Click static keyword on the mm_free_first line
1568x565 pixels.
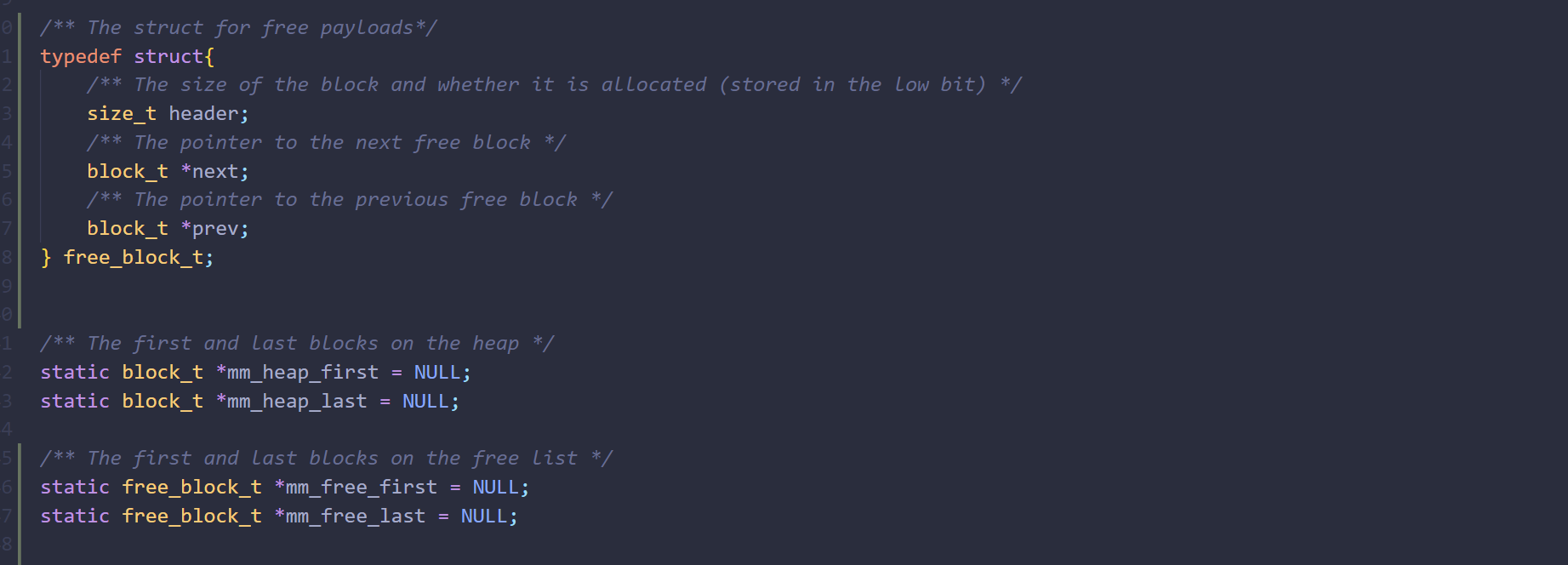click(75, 488)
